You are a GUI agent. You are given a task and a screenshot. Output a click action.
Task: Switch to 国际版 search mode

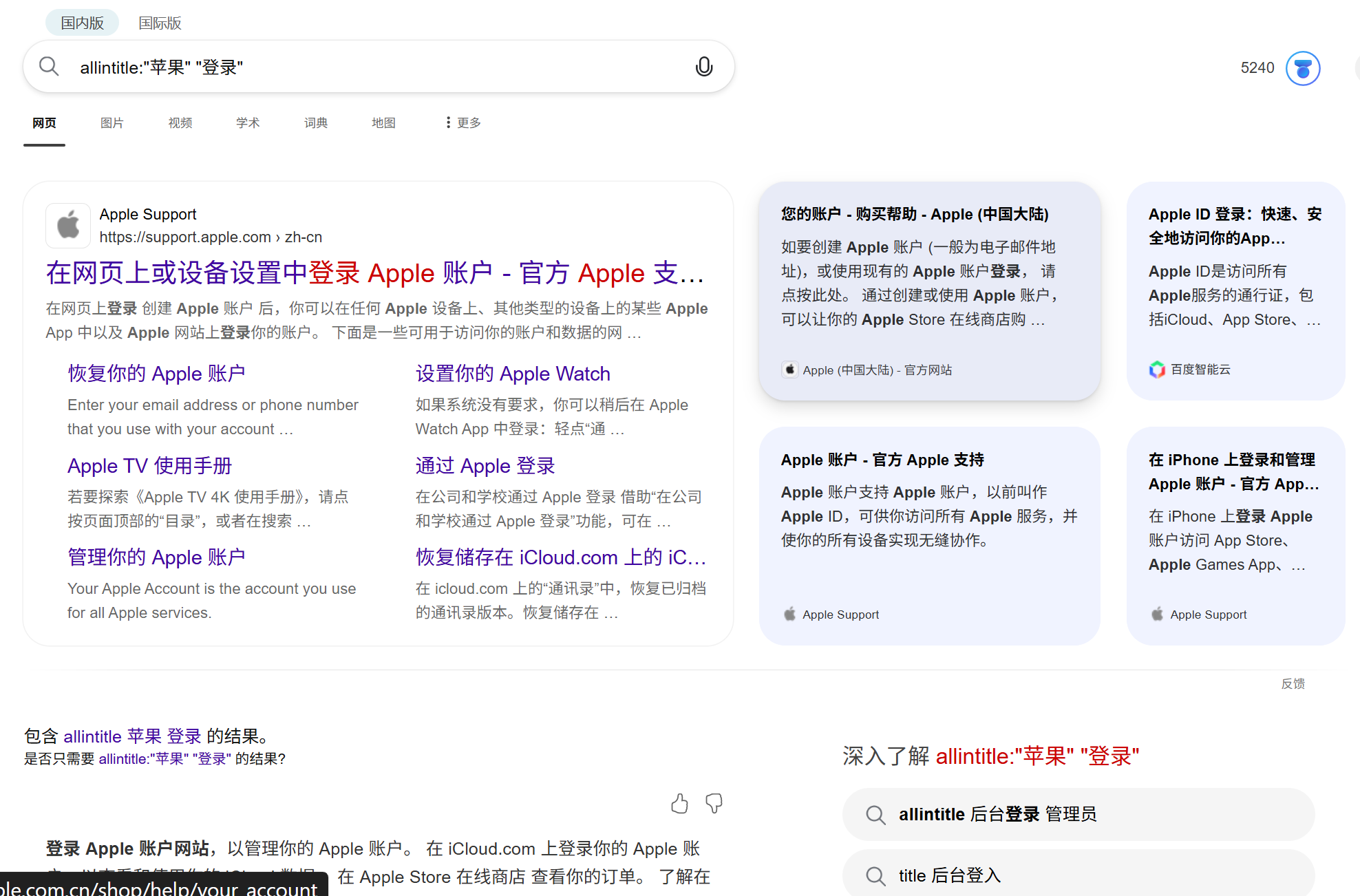click(x=160, y=23)
